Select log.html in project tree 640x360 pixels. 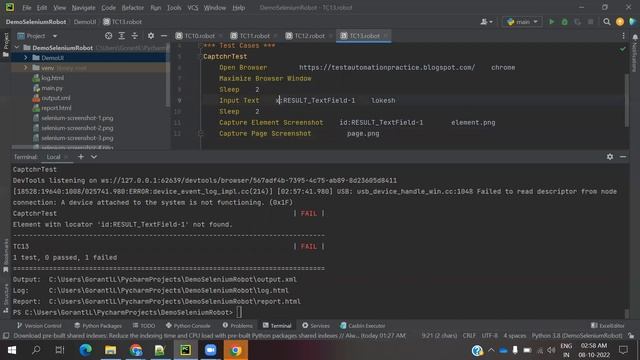(x=52, y=78)
